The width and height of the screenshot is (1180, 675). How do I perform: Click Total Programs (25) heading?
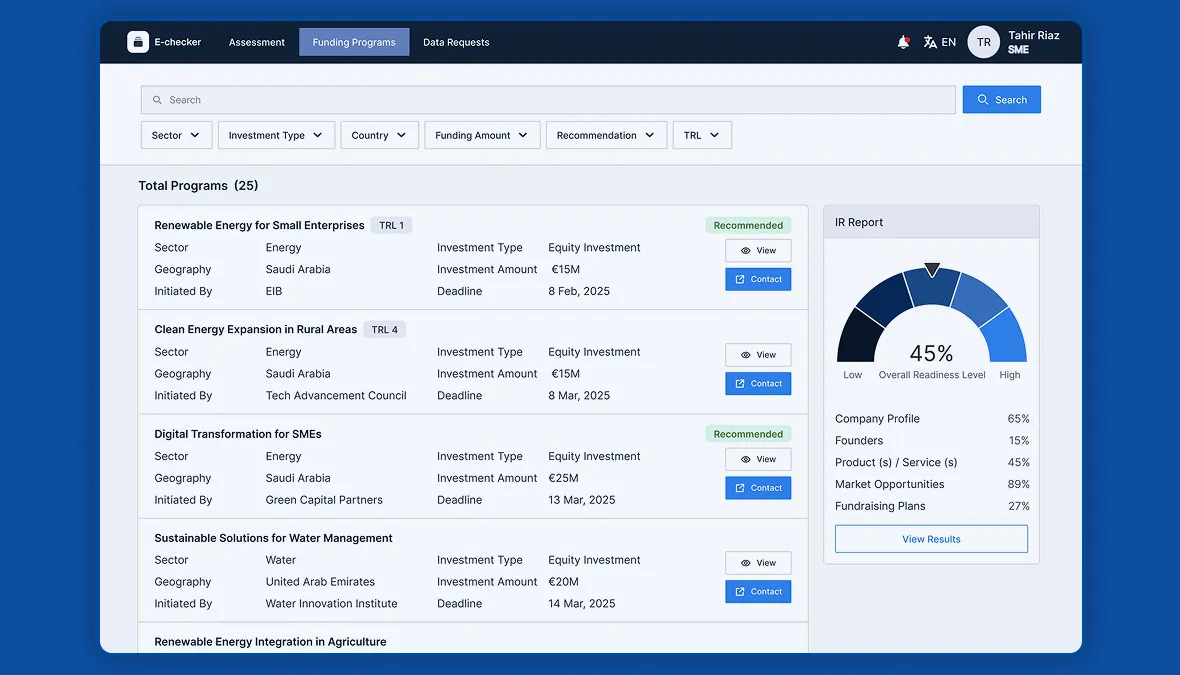tap(198, 186)
